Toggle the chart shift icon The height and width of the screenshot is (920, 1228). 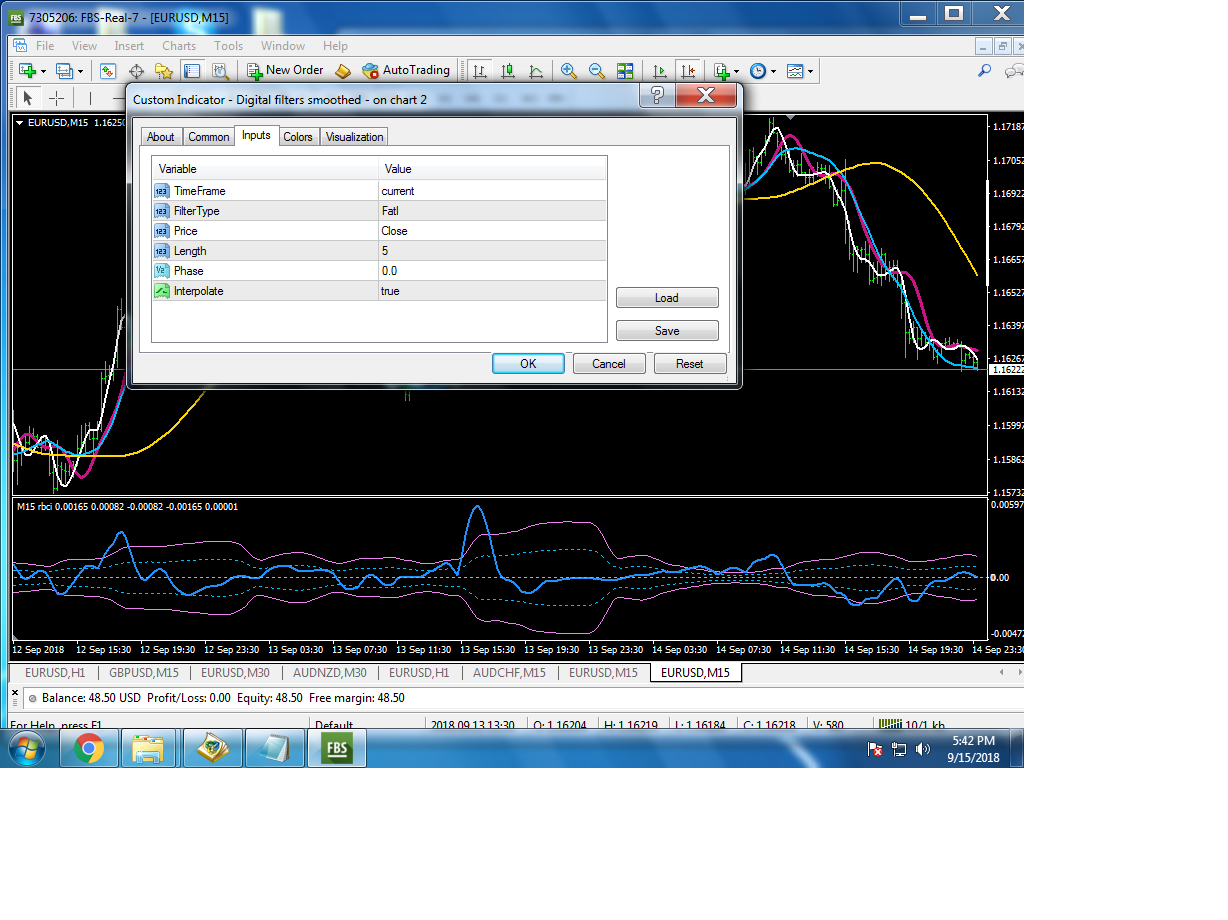[687, 71]
